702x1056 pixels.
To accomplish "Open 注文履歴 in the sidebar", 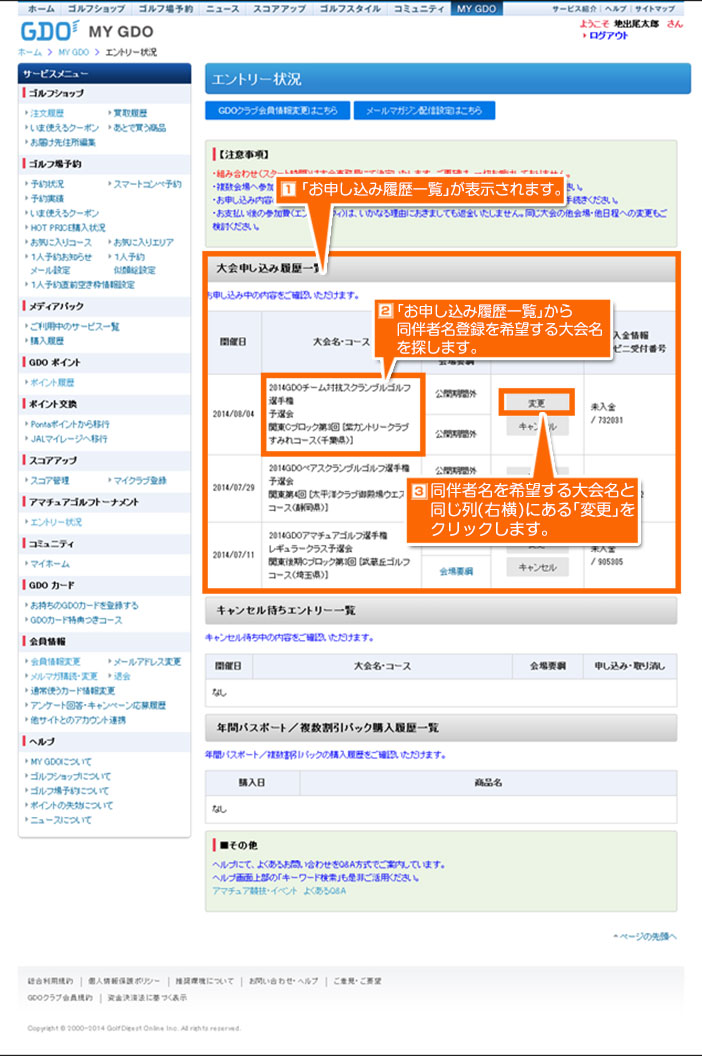I will 47,113.
